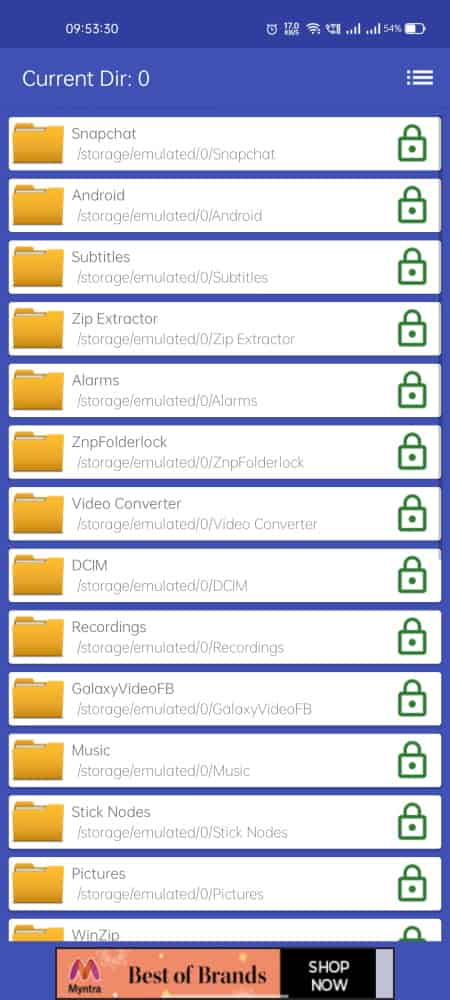This screenshot has width=450, height=1000.
Task: Toggle lock on Android folder
Action: point(412,205)
